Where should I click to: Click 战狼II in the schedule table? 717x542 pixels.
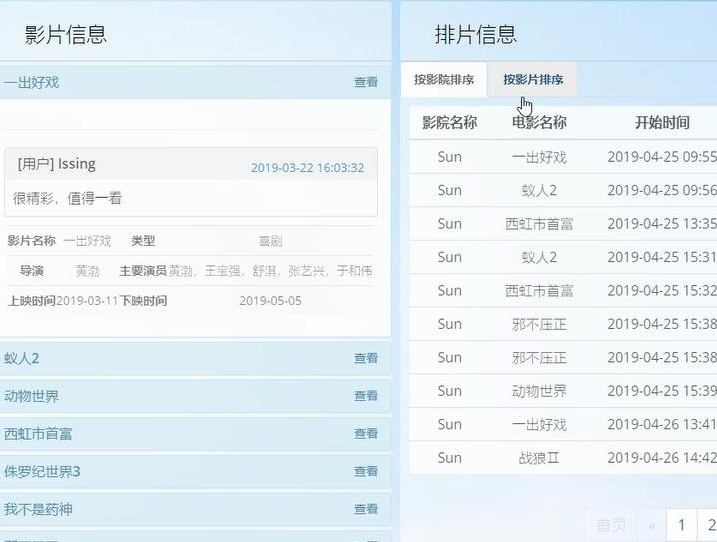pos(539,458)
